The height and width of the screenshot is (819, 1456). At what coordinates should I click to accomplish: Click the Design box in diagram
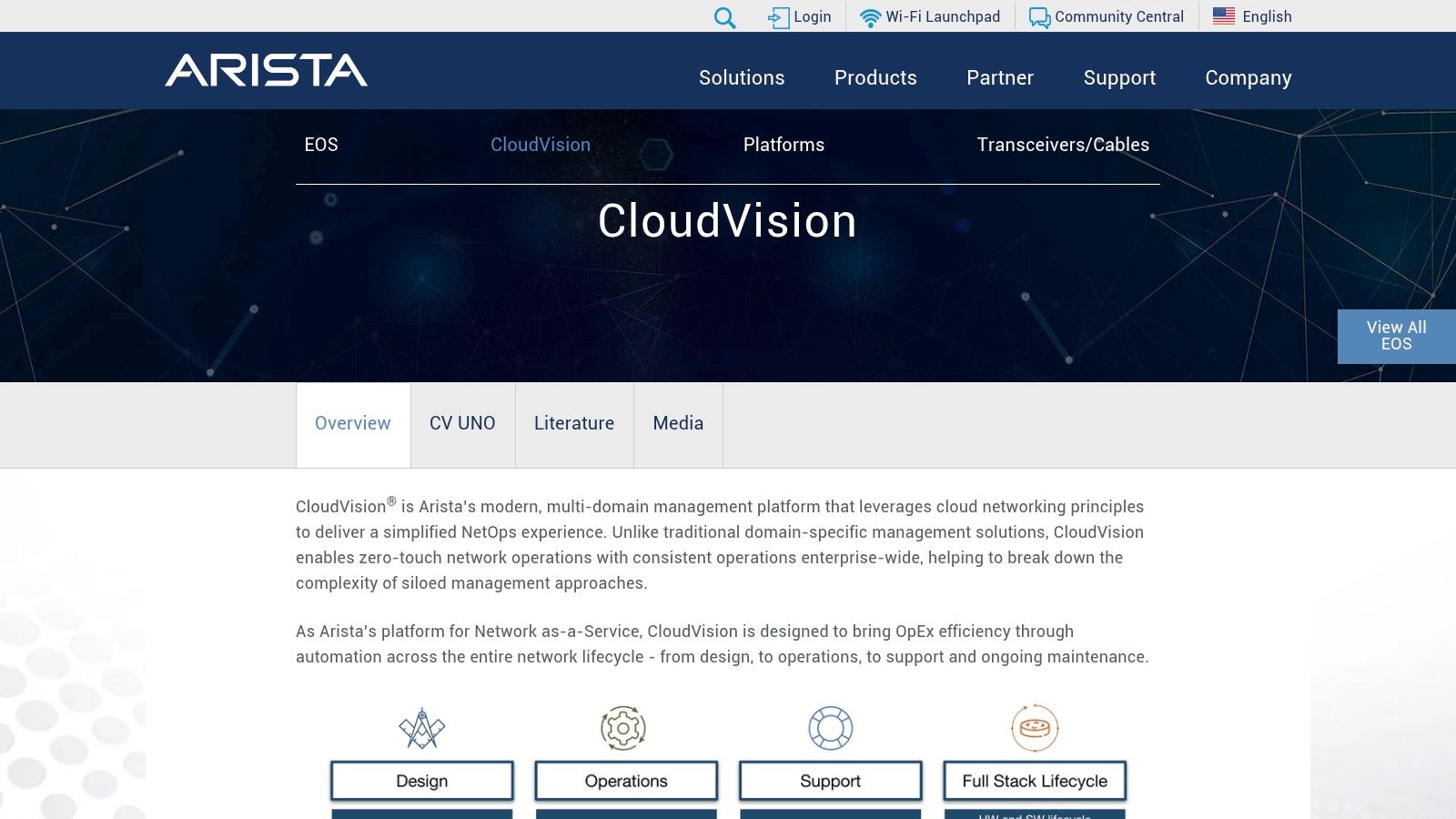[x=422, y=781]
